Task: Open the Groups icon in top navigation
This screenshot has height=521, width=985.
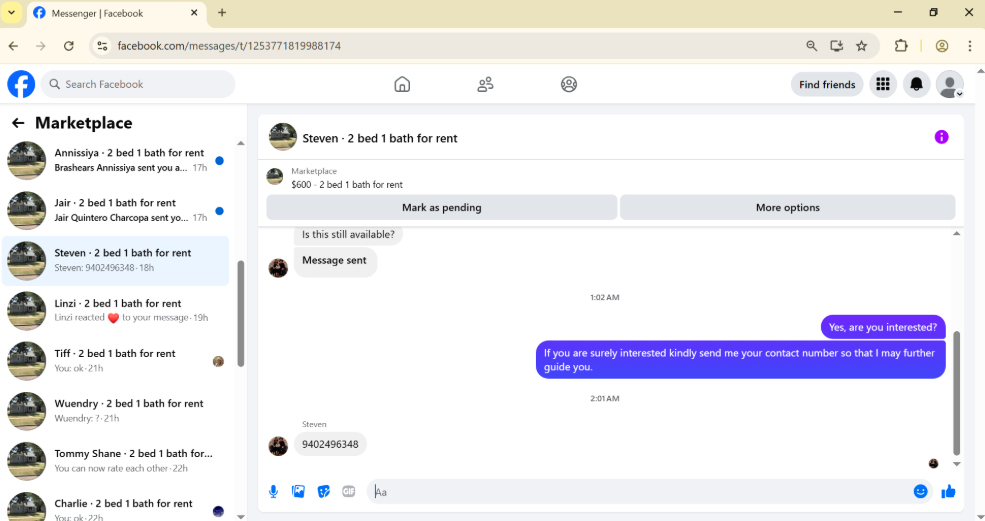Action: (x=569, y=84)
